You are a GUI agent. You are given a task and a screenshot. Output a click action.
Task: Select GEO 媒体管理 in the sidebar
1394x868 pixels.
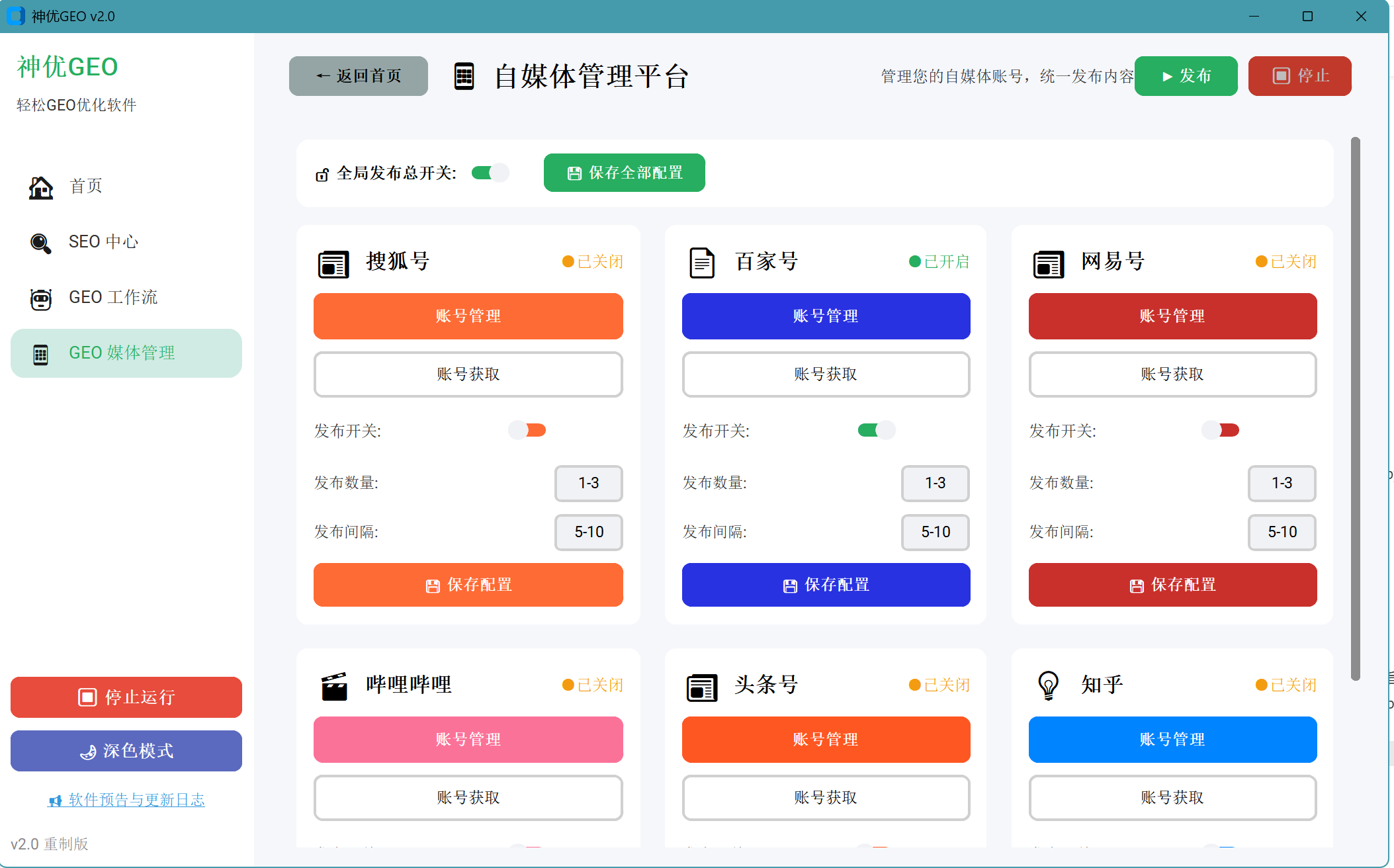(126, 353)
